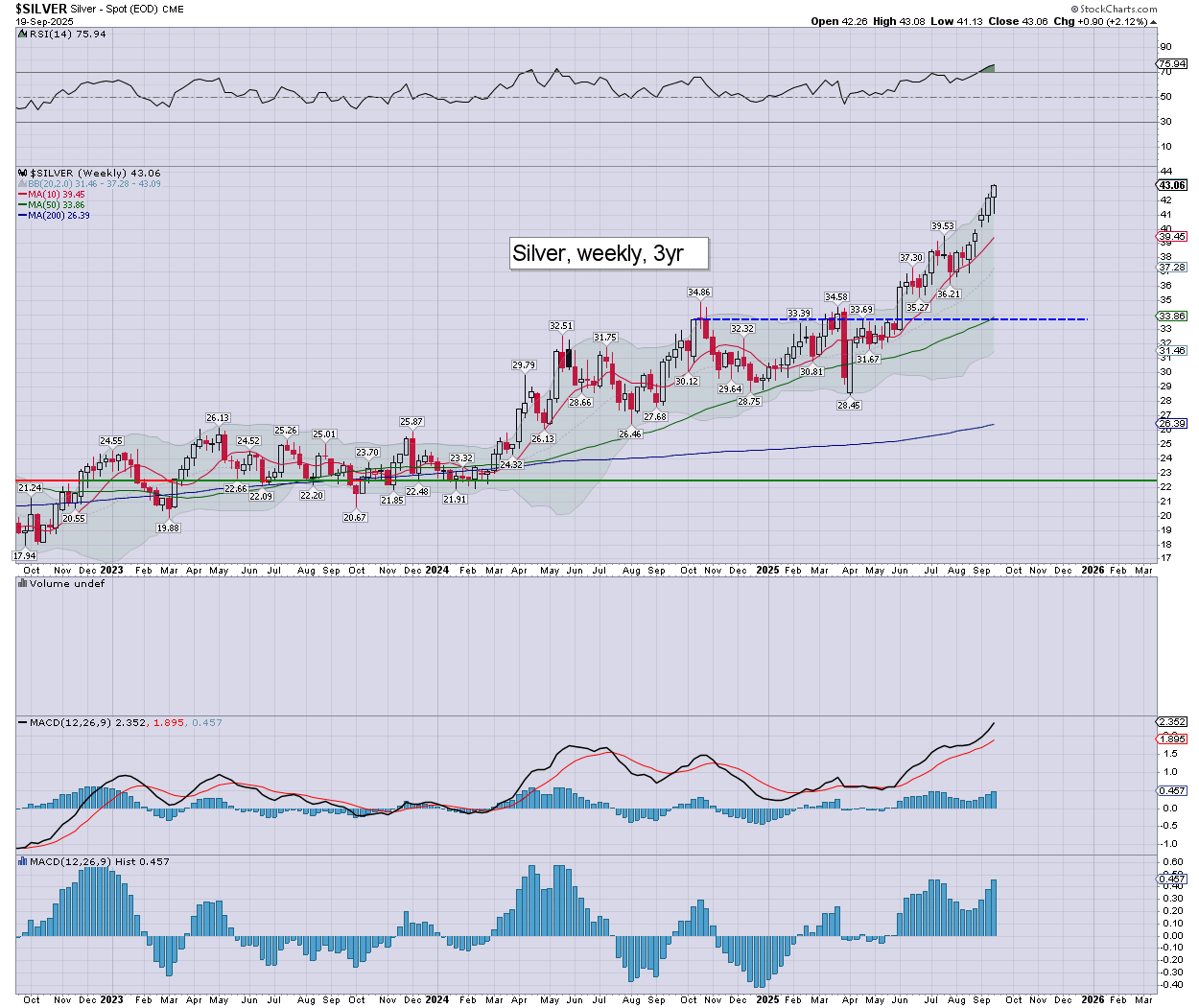Click the 2.352 MACD value axis tag
The image size is (1199, 1008).
1172,722
